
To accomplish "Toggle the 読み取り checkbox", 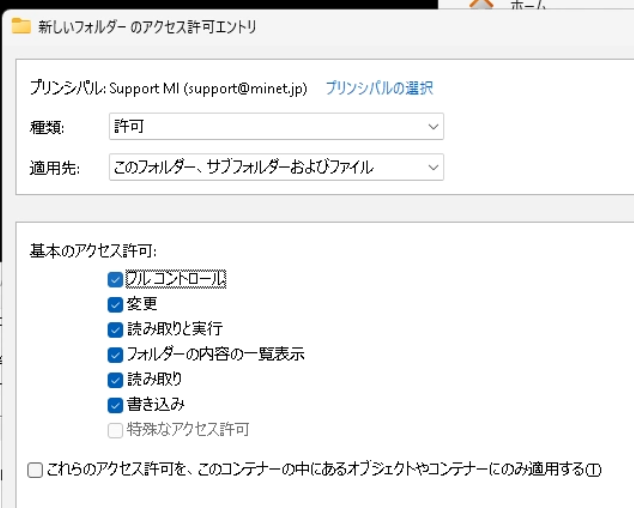I will [115, 379].
